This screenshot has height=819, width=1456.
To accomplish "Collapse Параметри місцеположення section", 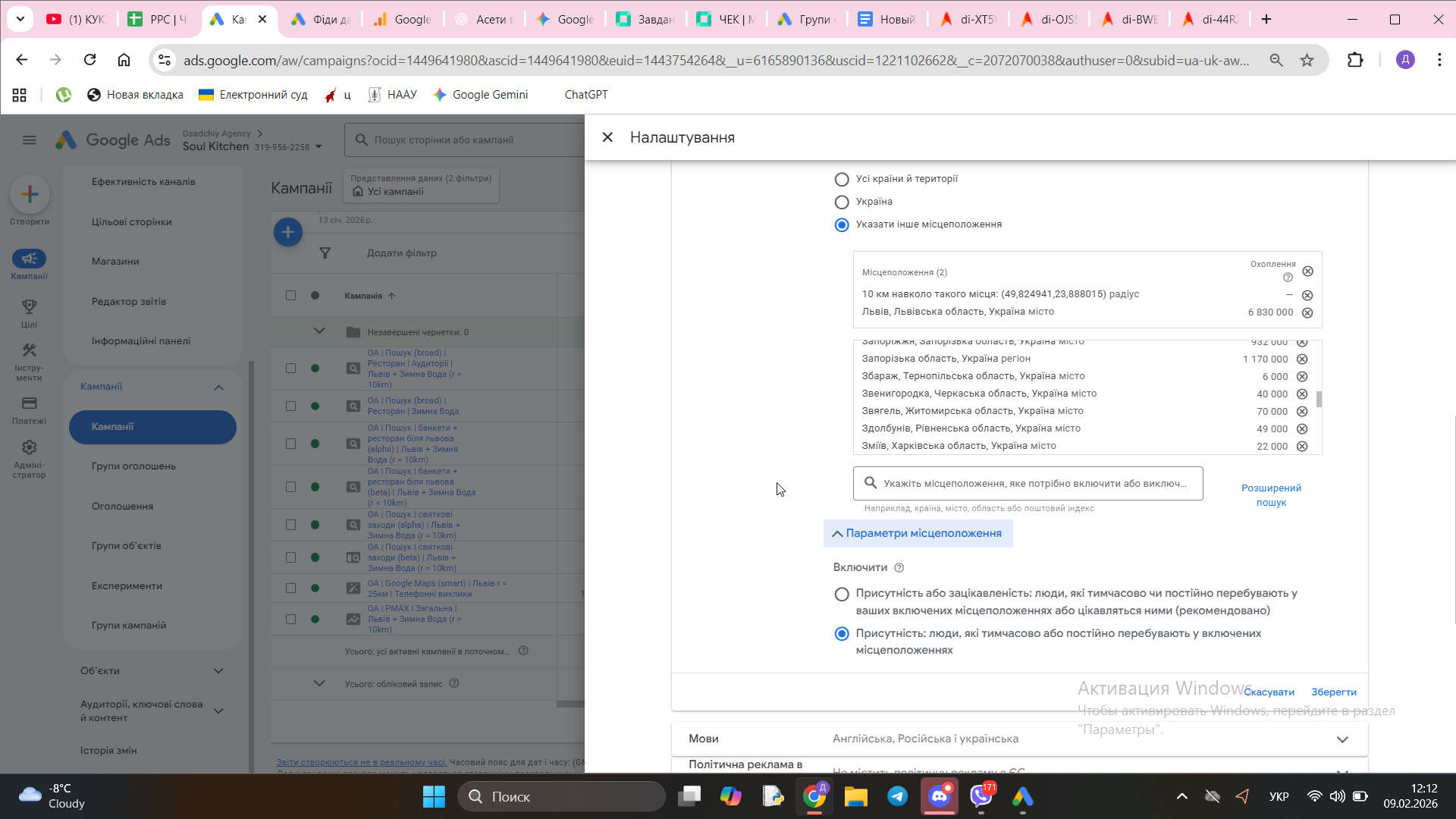I will 918,534.
